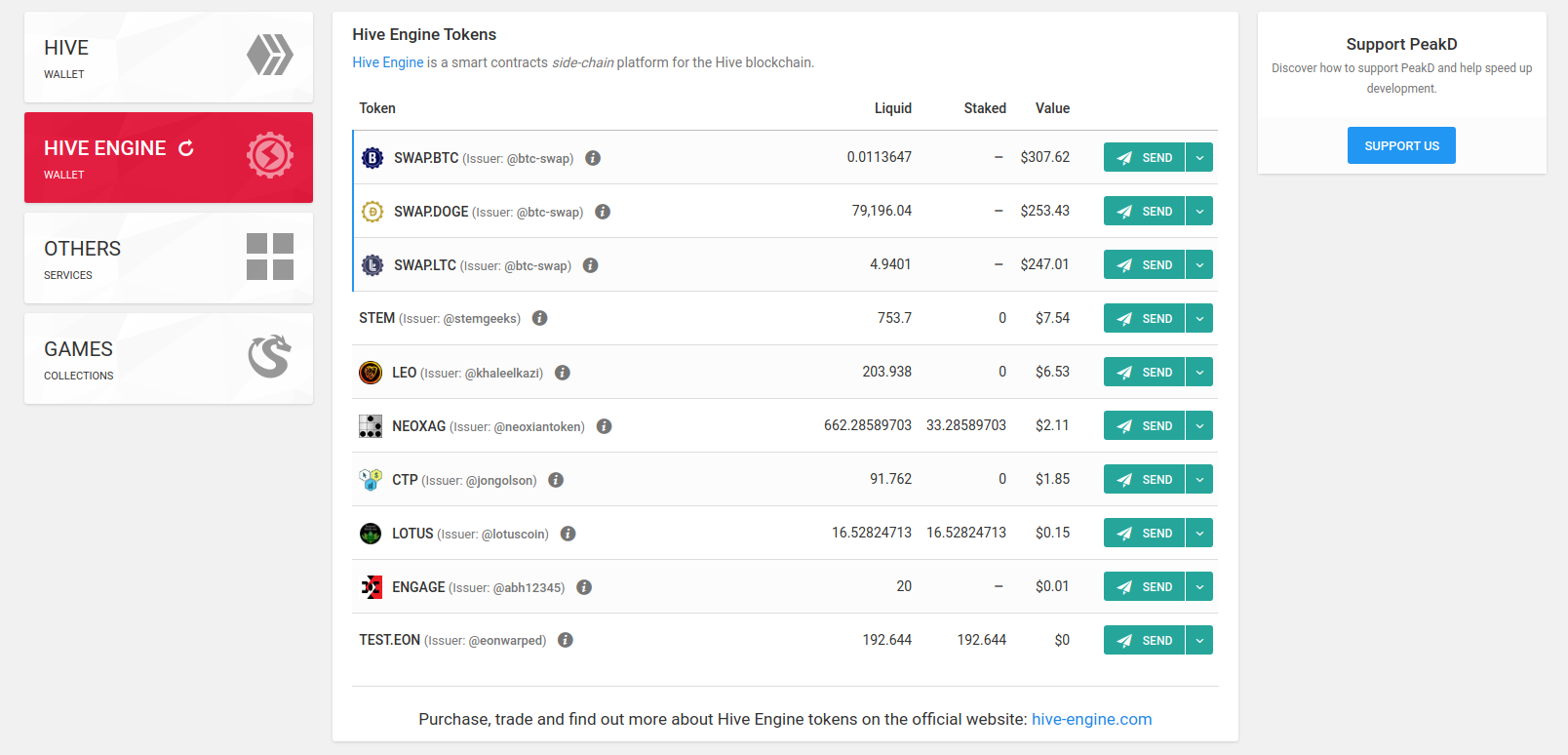Show info for SWAP.BTC token
1568x755 pixels.
pyautogui.click(x=593, y=158)
